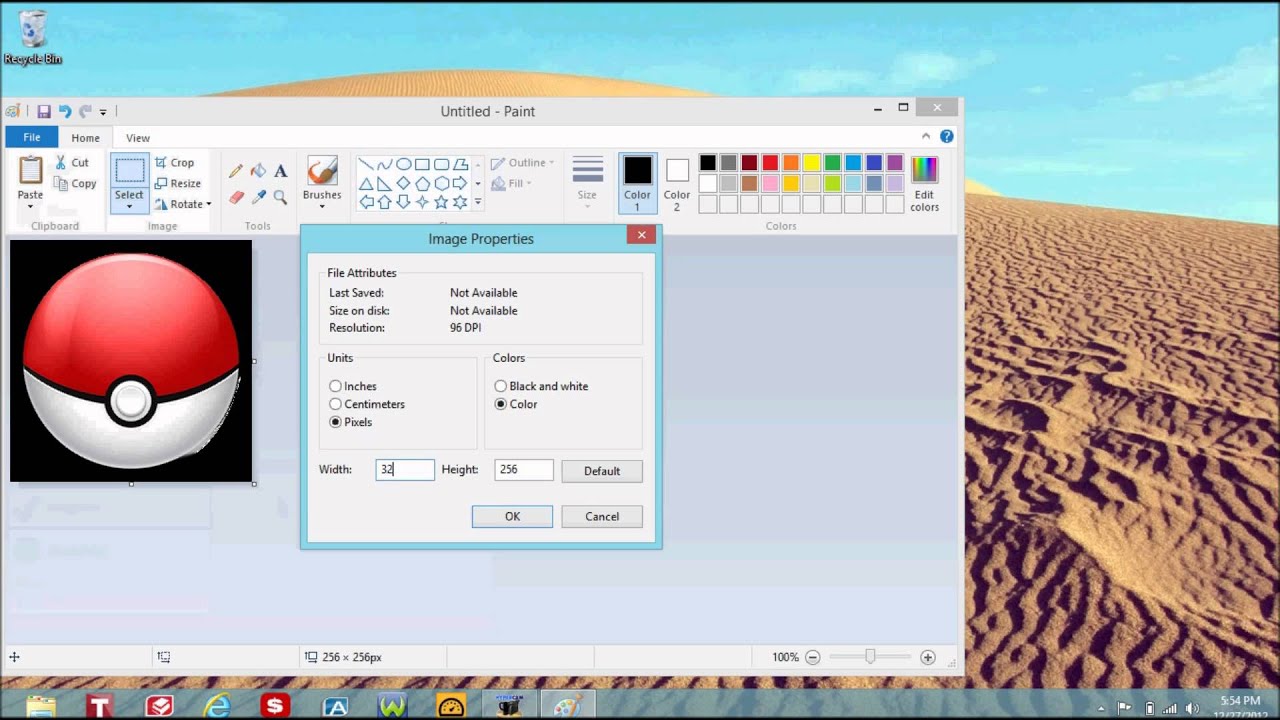Click the Brushes tool icon
The width and height of the screenshot is (1280, 720).
[x=322, y=171]
